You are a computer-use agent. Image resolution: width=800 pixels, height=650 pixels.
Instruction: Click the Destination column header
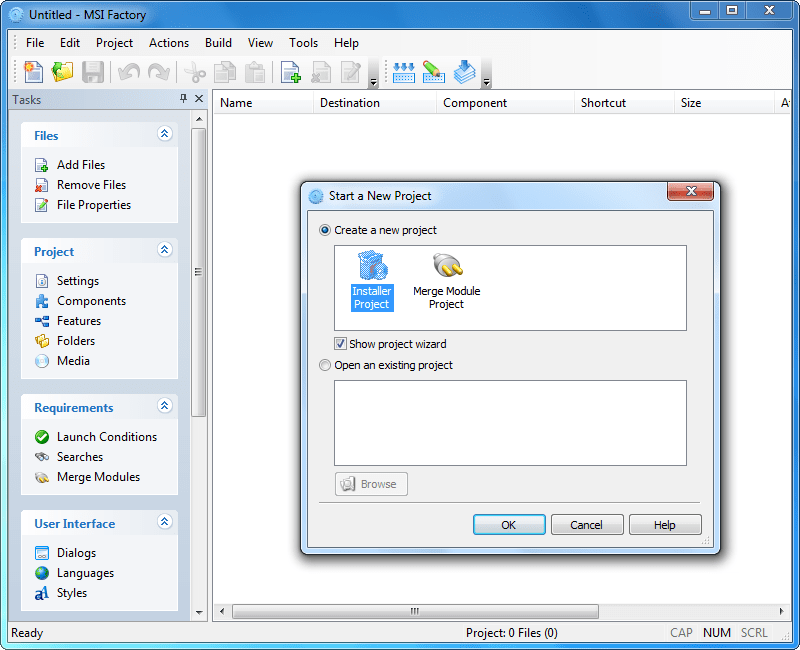(349, 103)
